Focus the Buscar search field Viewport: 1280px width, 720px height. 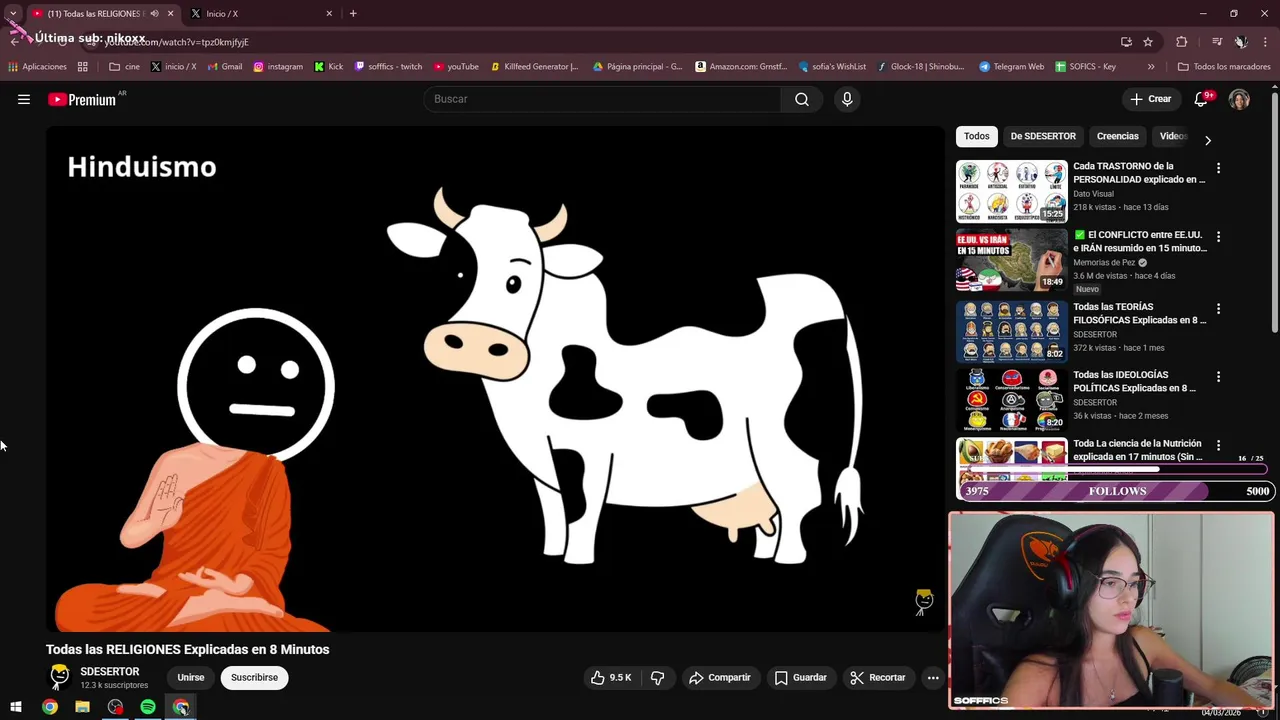coord(602,99)
